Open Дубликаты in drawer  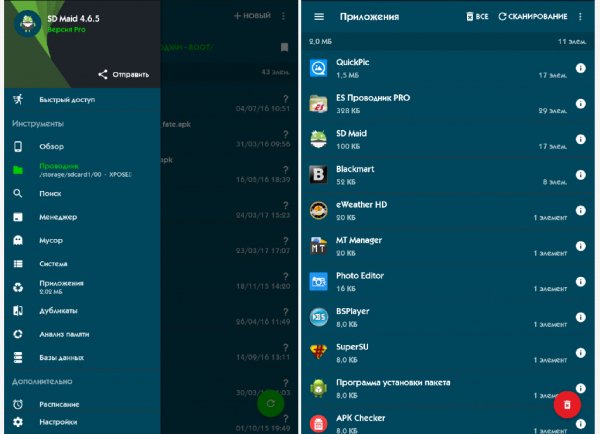point(82,311)
